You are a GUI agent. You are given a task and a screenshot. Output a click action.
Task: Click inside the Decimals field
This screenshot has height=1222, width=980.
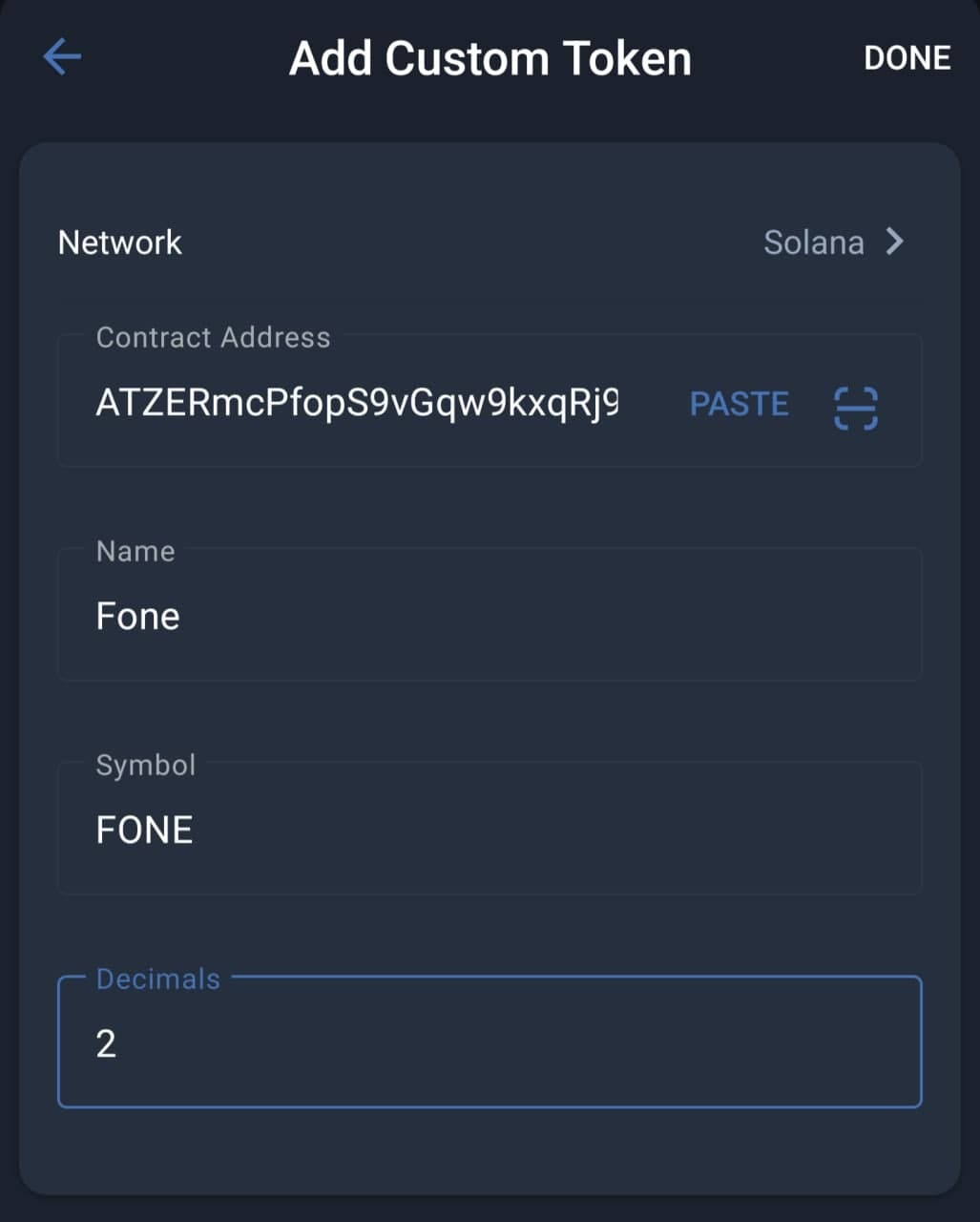(x=490, y=1043)
